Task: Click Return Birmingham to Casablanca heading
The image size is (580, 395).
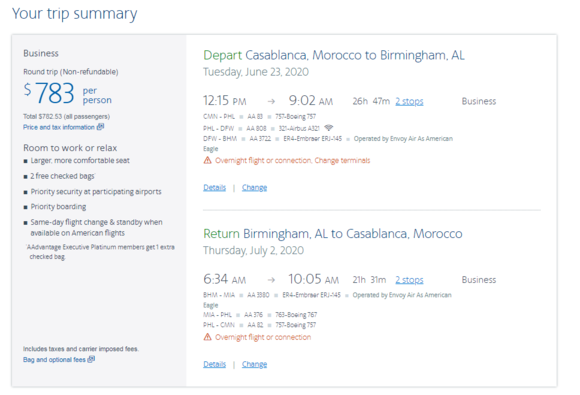Action: [x=333, y=234]
